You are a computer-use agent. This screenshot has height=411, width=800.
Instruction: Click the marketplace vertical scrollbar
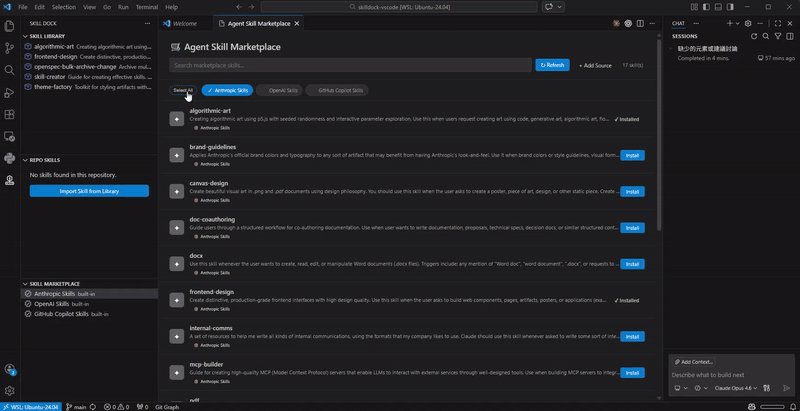pyautogui.click(x=658, y=135)
